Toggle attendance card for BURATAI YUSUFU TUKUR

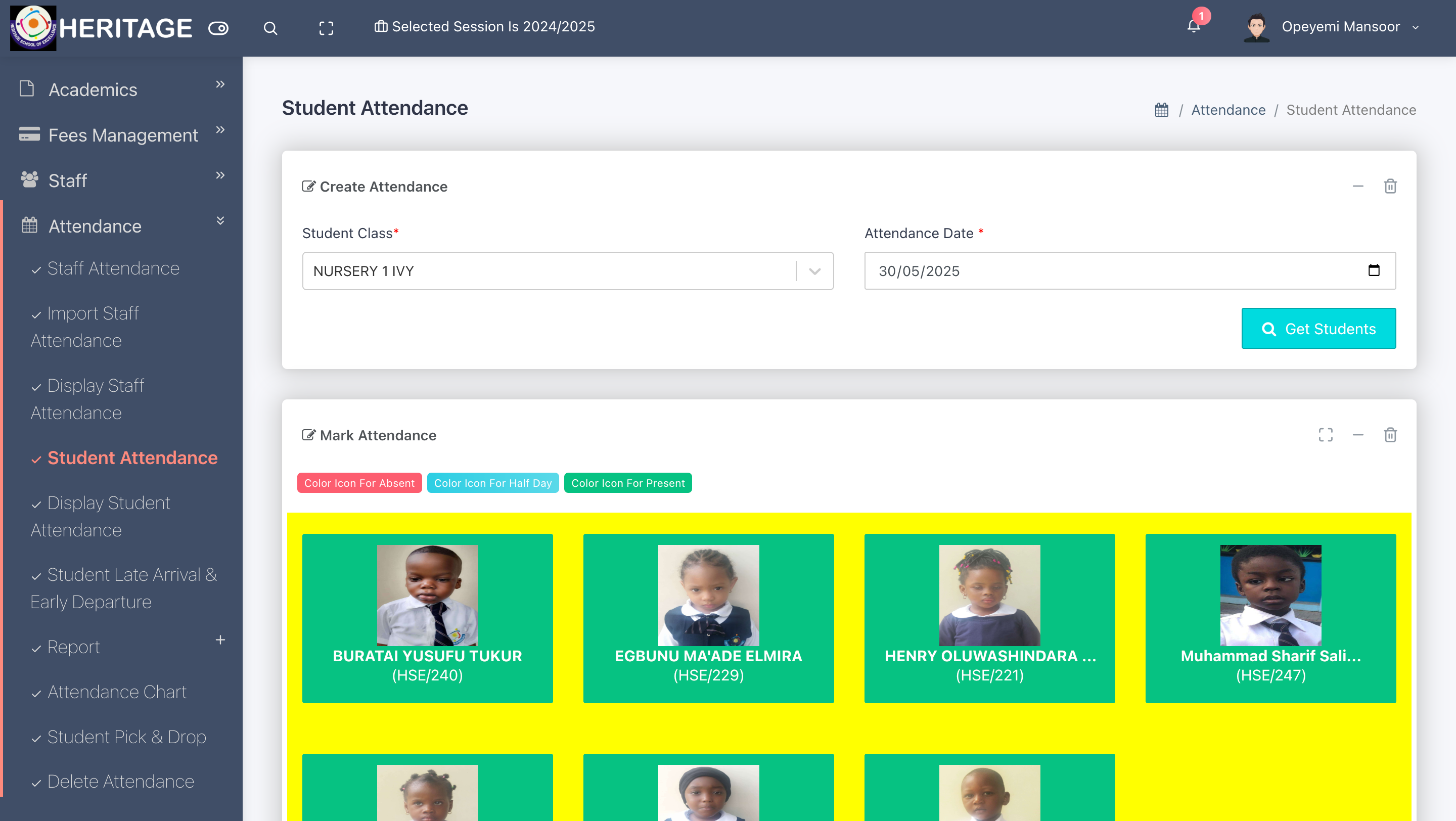427,619
